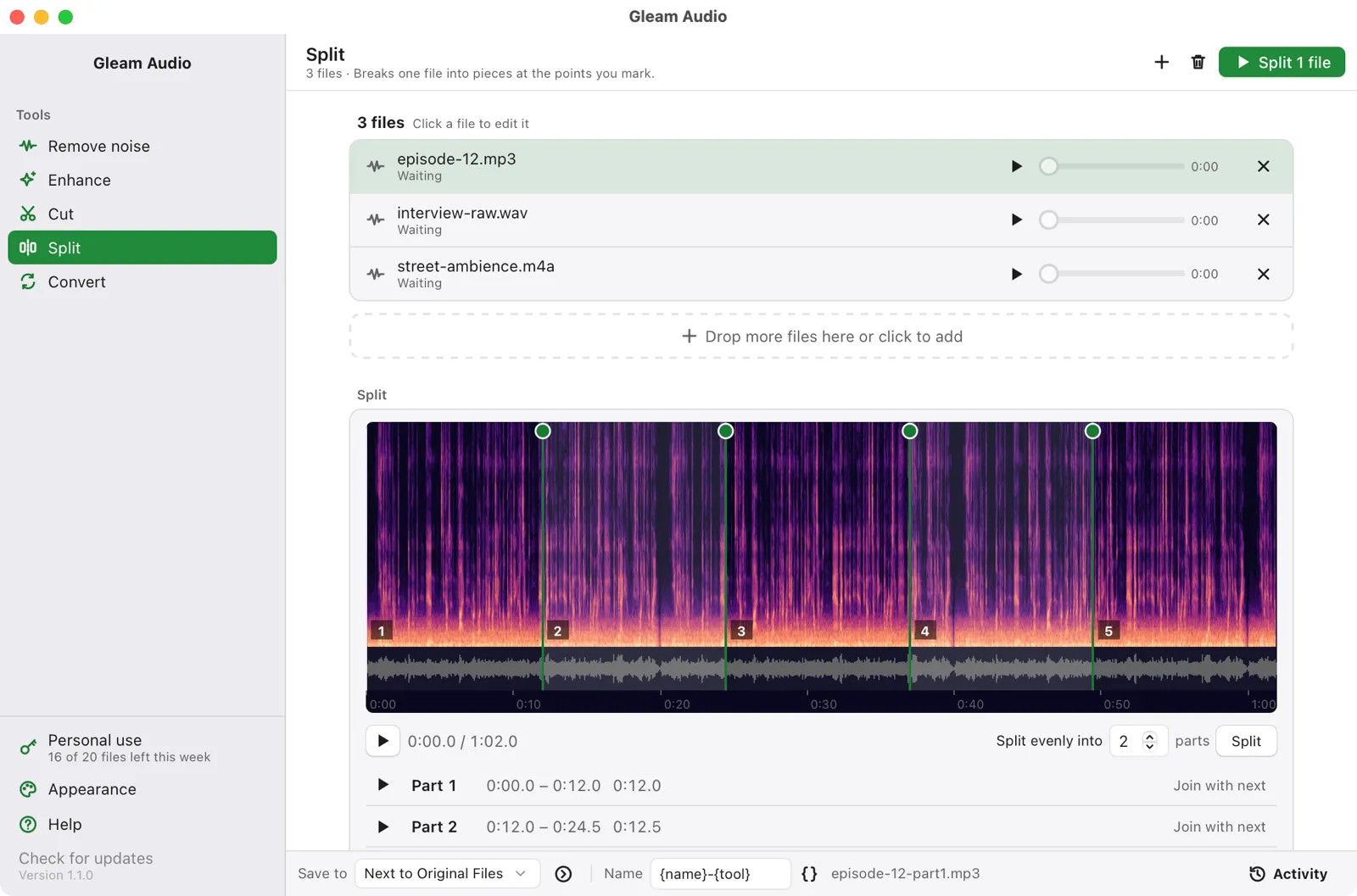
Task: Select the third split marker handle
Action: [910, 431]
